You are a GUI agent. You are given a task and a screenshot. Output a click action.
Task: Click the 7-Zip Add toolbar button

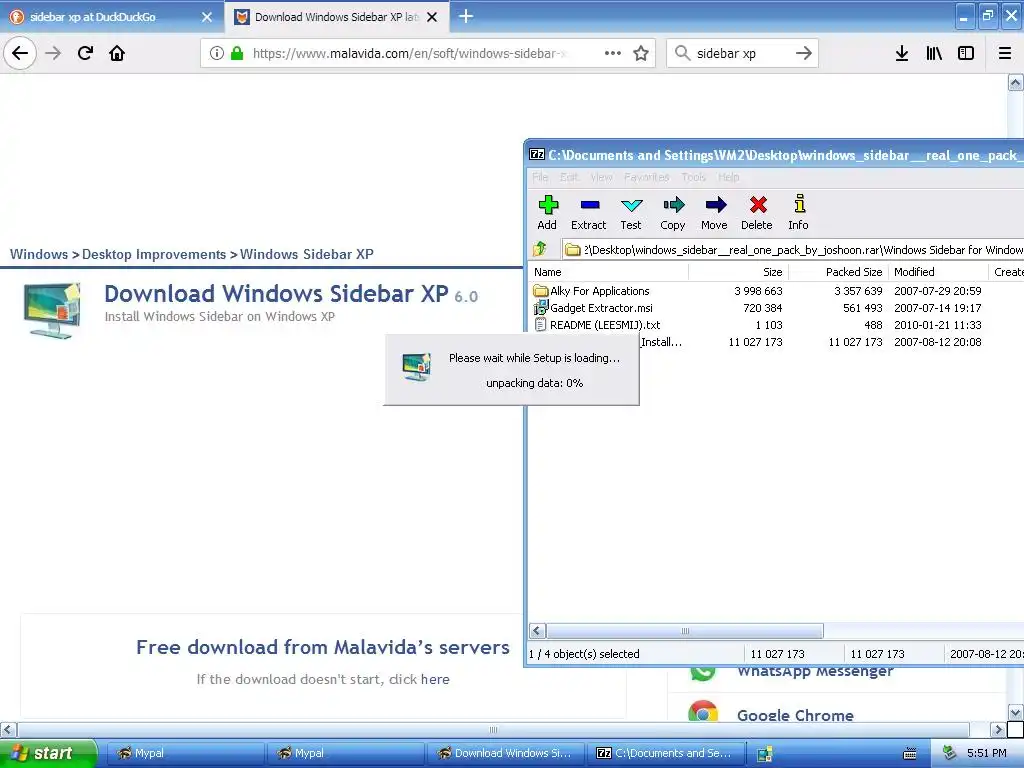point(547,213)
